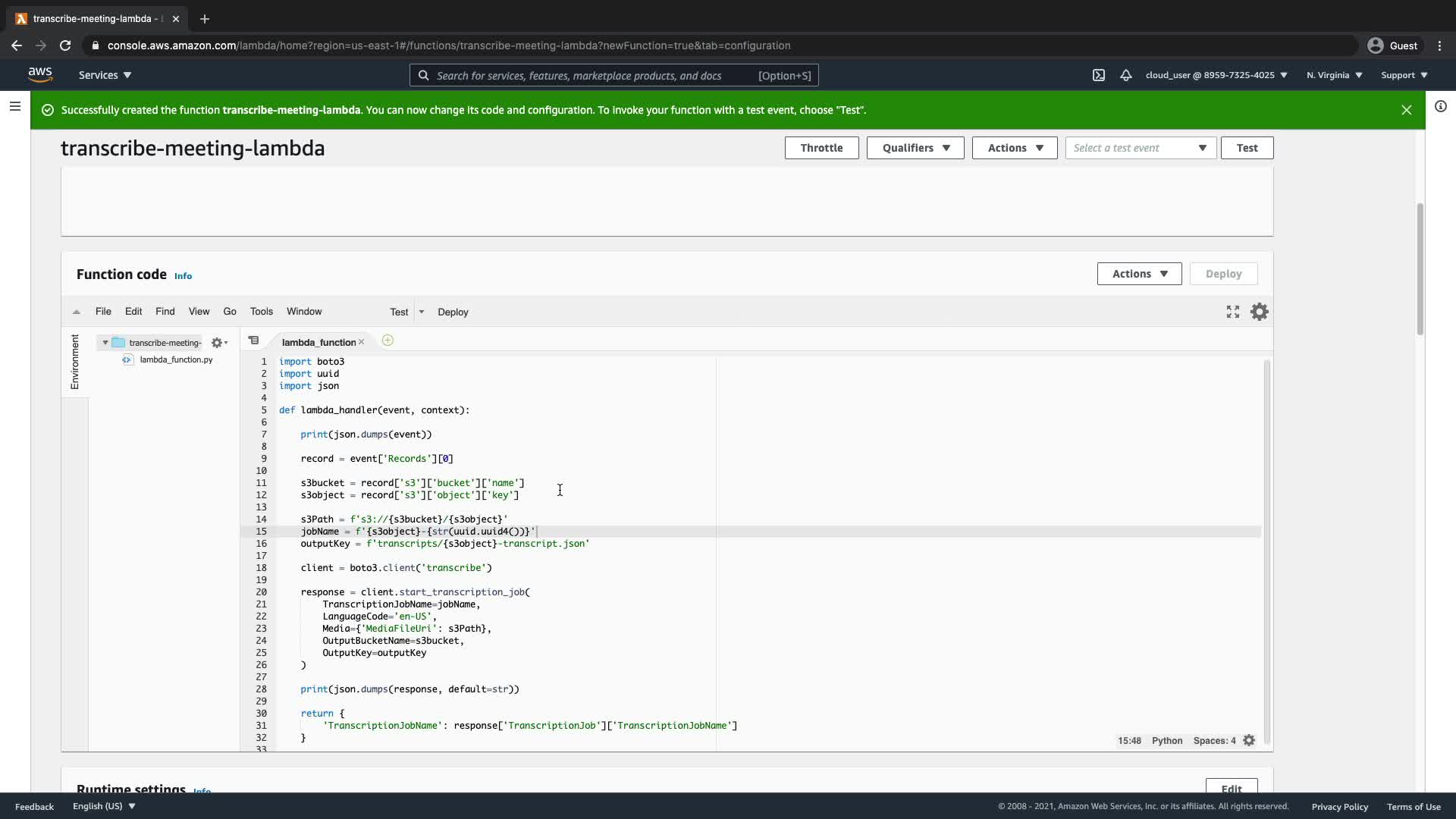Viewport: 1456px width, 819px height.
Task: Click the new tab plus icon in the editor
Action: tap(388, 340)
